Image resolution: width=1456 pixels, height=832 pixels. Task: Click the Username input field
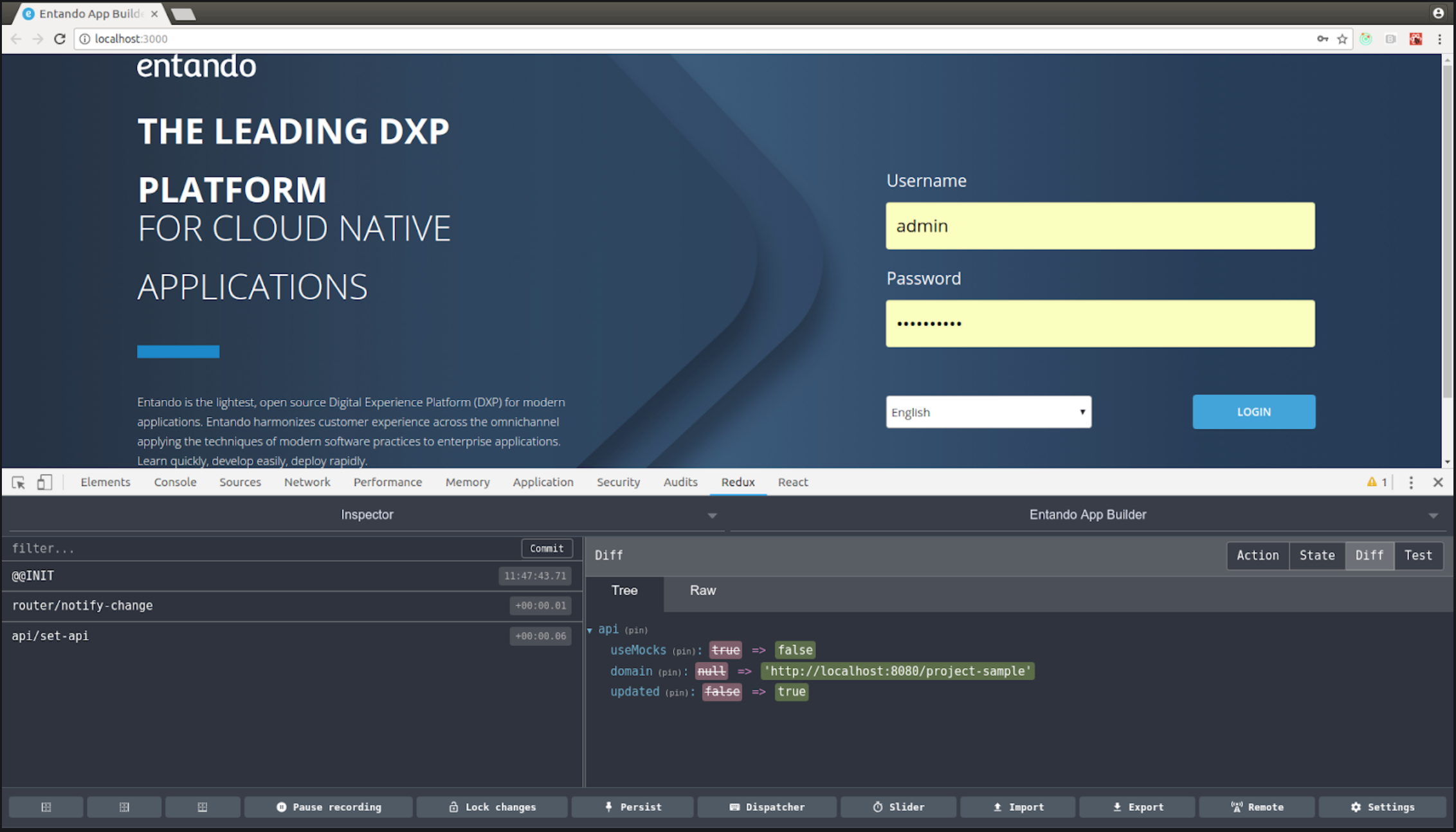tap(1100, 226)
